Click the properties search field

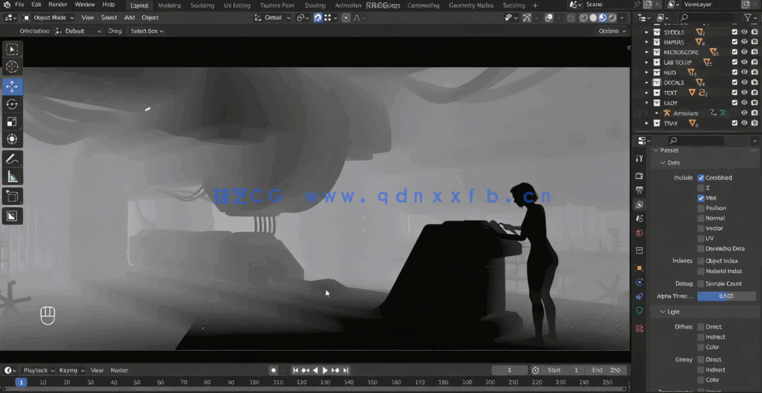click(x=695, y=141)
